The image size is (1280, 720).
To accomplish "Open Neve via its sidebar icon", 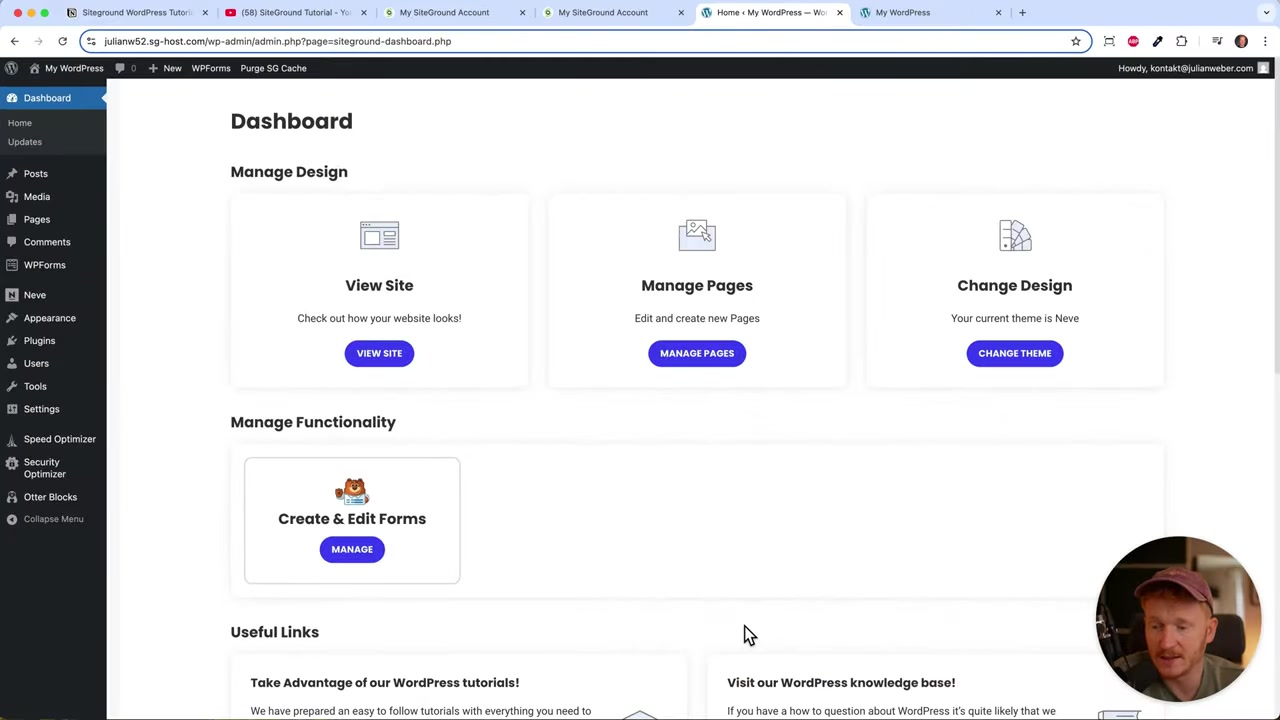I will click(12, 295).
